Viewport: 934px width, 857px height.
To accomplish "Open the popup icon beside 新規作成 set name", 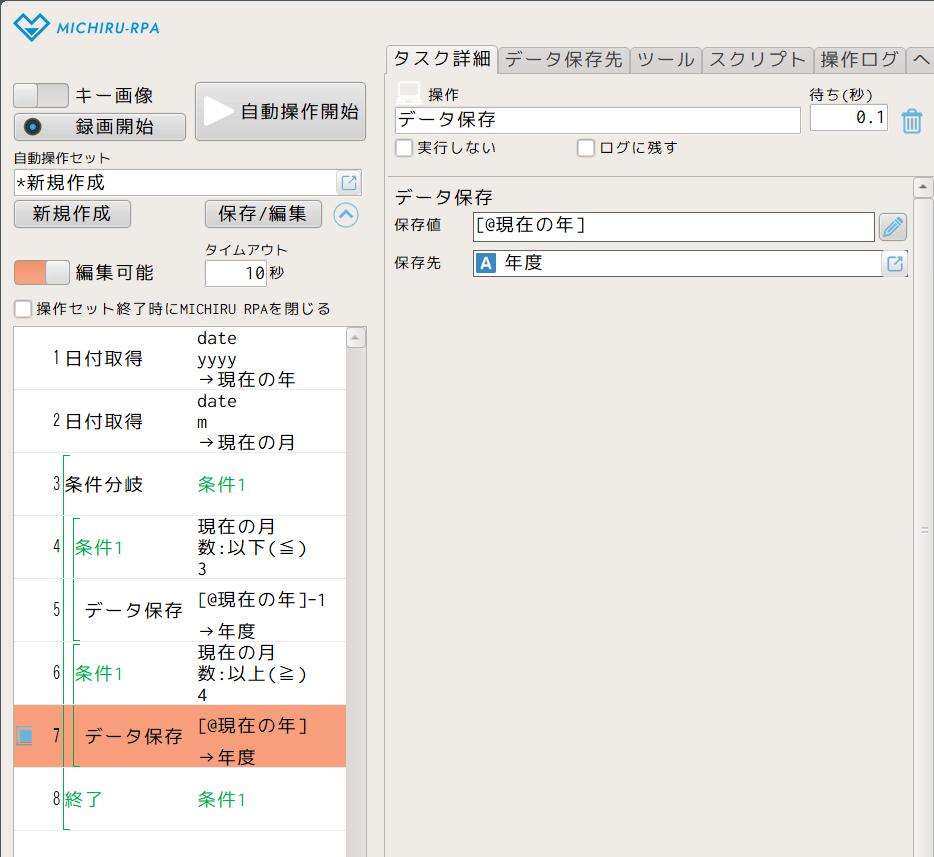I will (348, 183).
